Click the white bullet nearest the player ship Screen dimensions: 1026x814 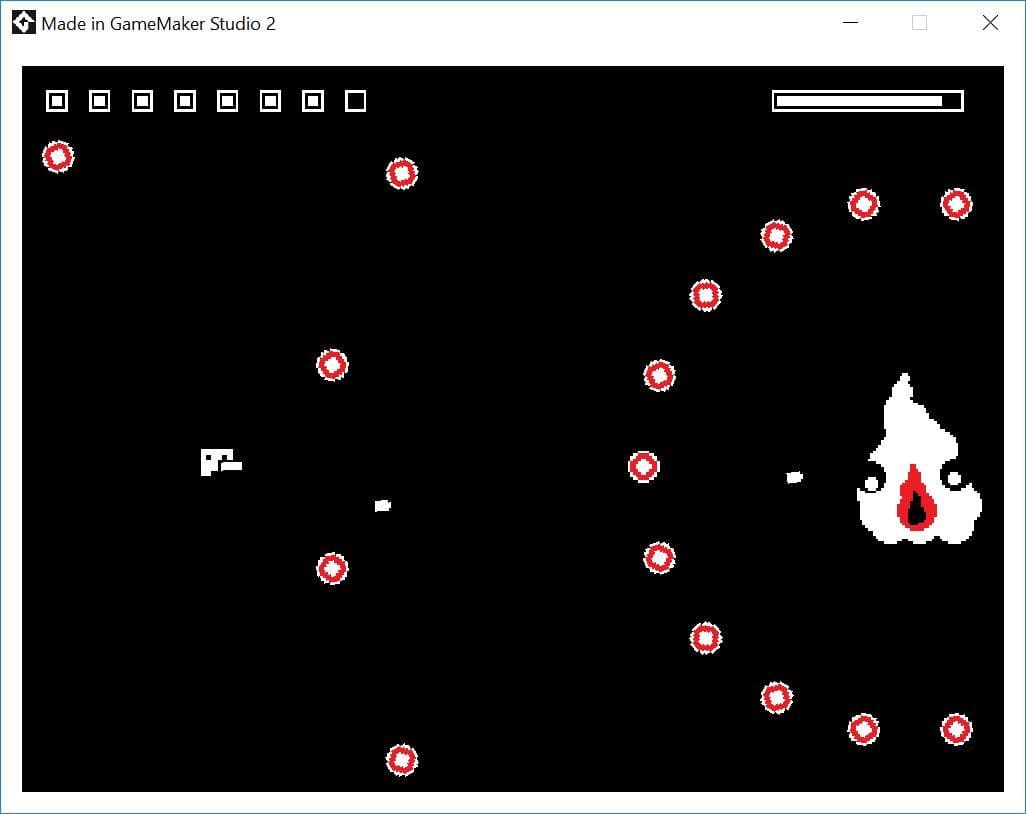[383, 505]
